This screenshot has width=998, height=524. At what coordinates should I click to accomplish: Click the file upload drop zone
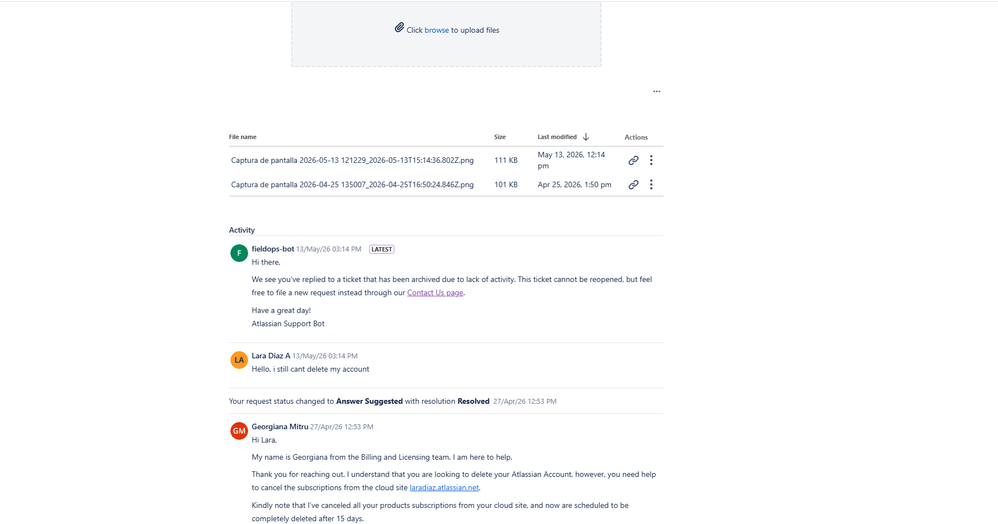click(x=446, y=33)
